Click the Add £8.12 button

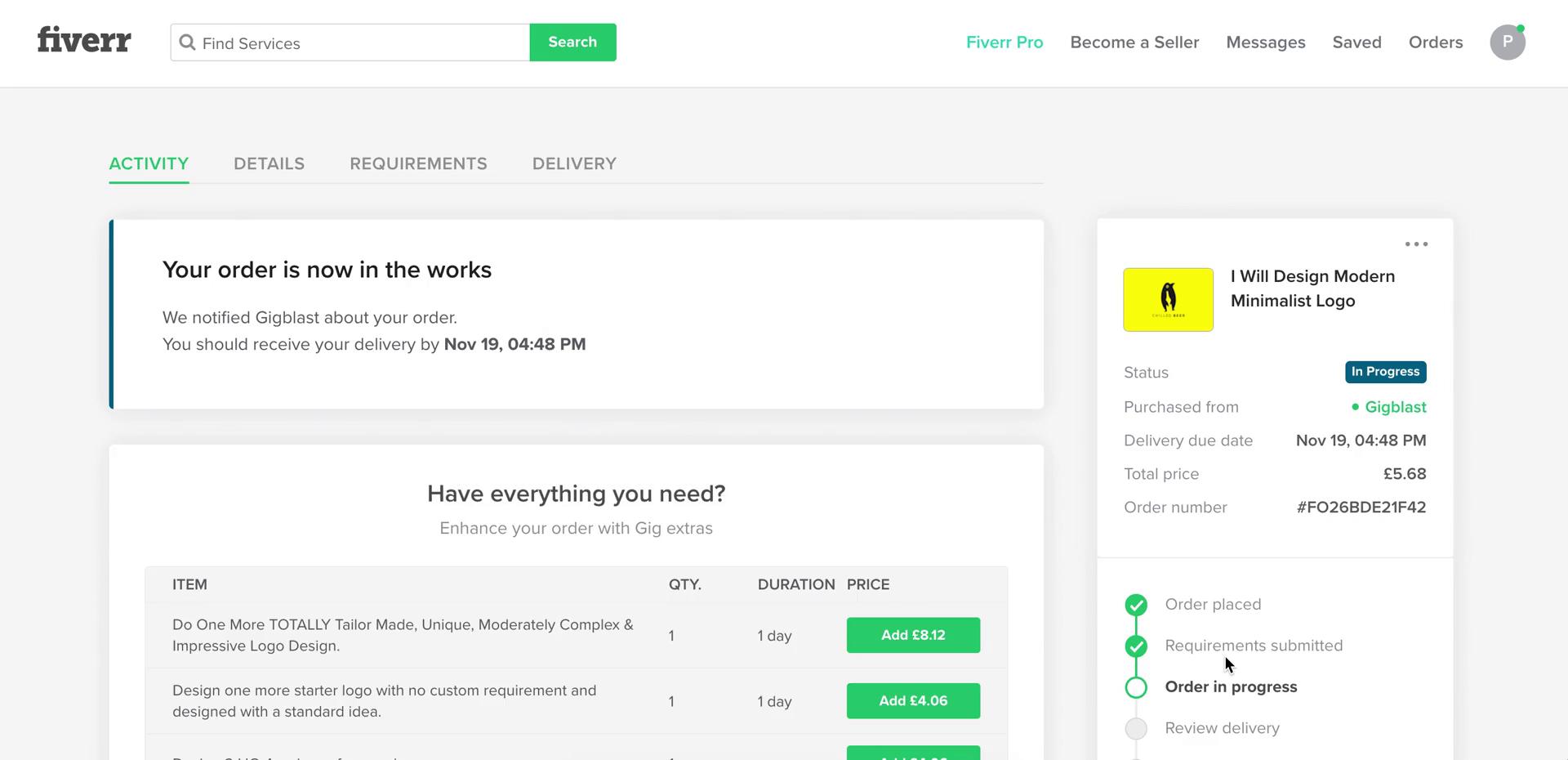coord(913,635)
